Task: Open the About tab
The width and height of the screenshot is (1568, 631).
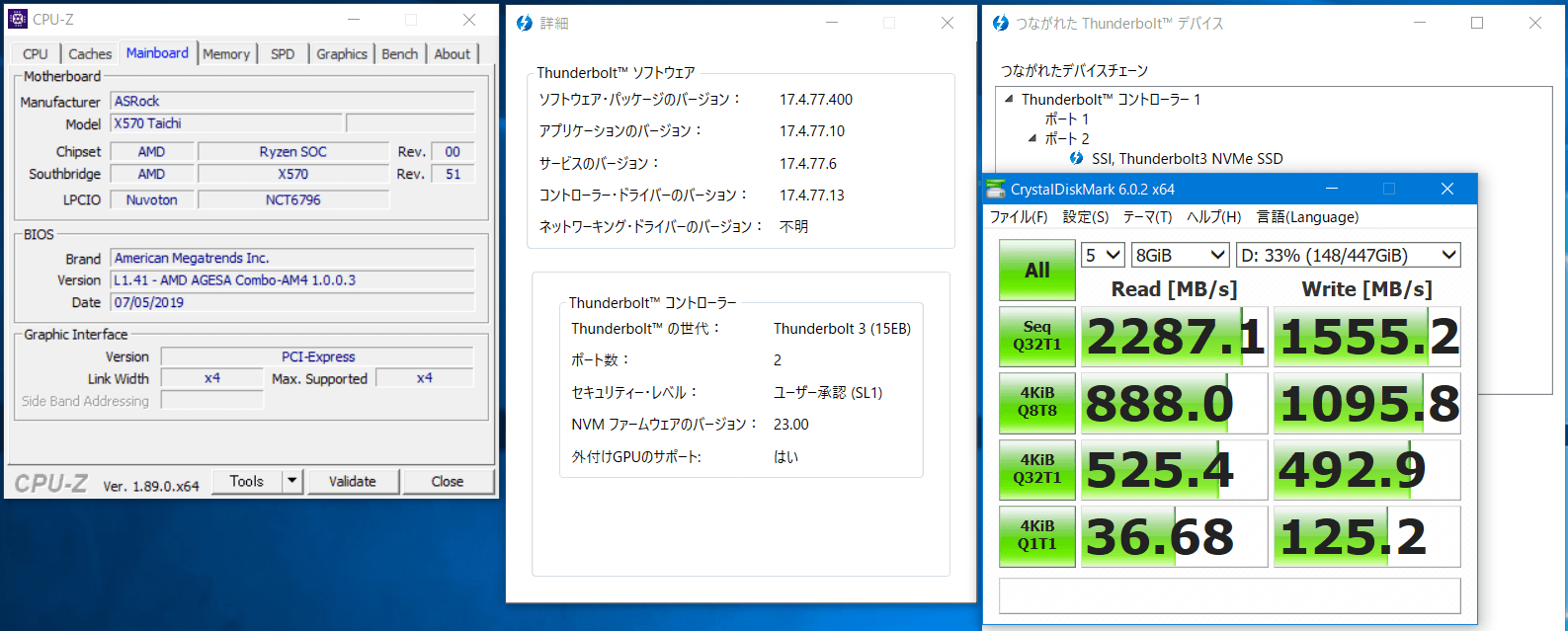Action: 453,54
